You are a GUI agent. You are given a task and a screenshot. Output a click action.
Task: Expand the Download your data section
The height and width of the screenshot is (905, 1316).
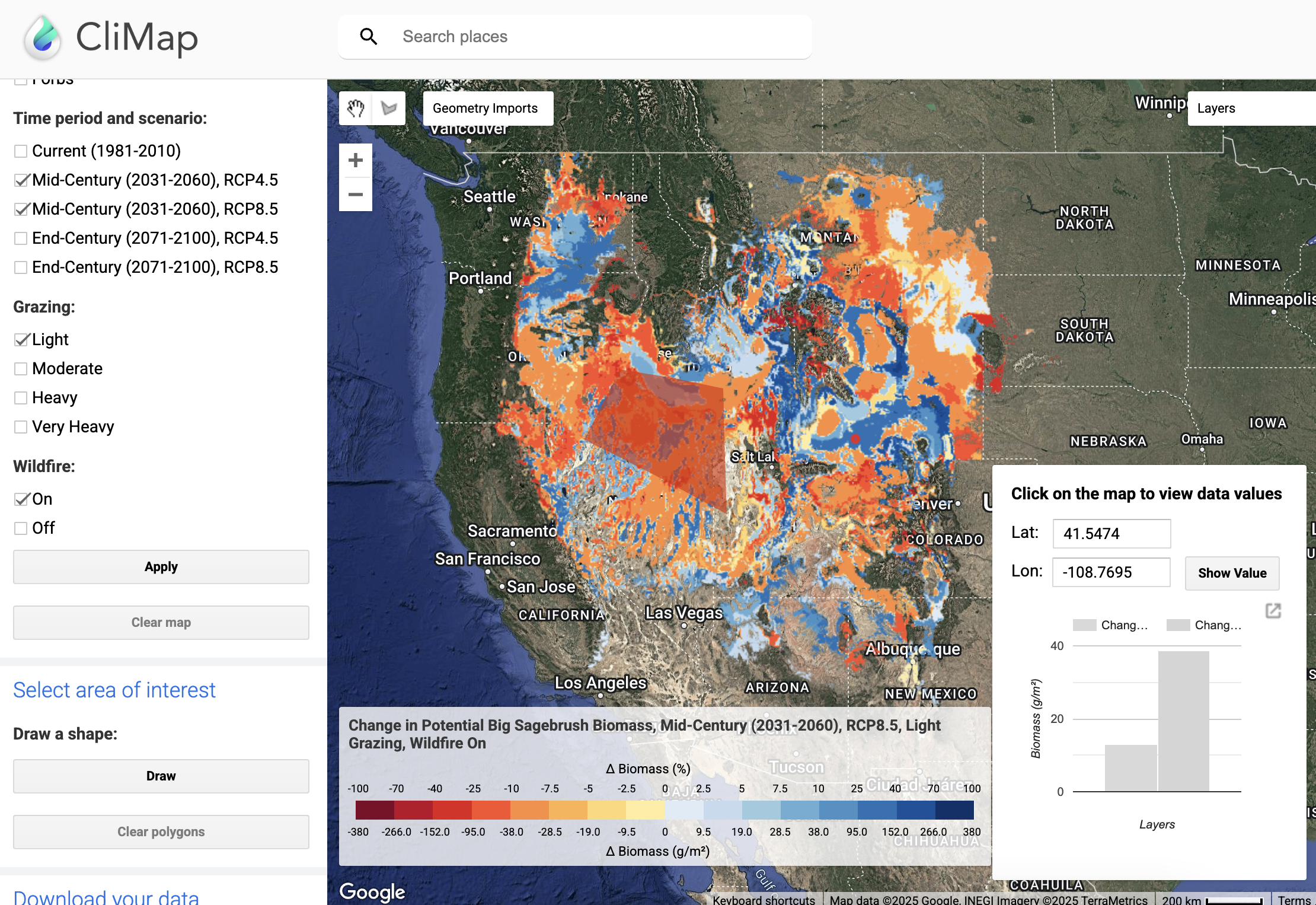(106, 897)
